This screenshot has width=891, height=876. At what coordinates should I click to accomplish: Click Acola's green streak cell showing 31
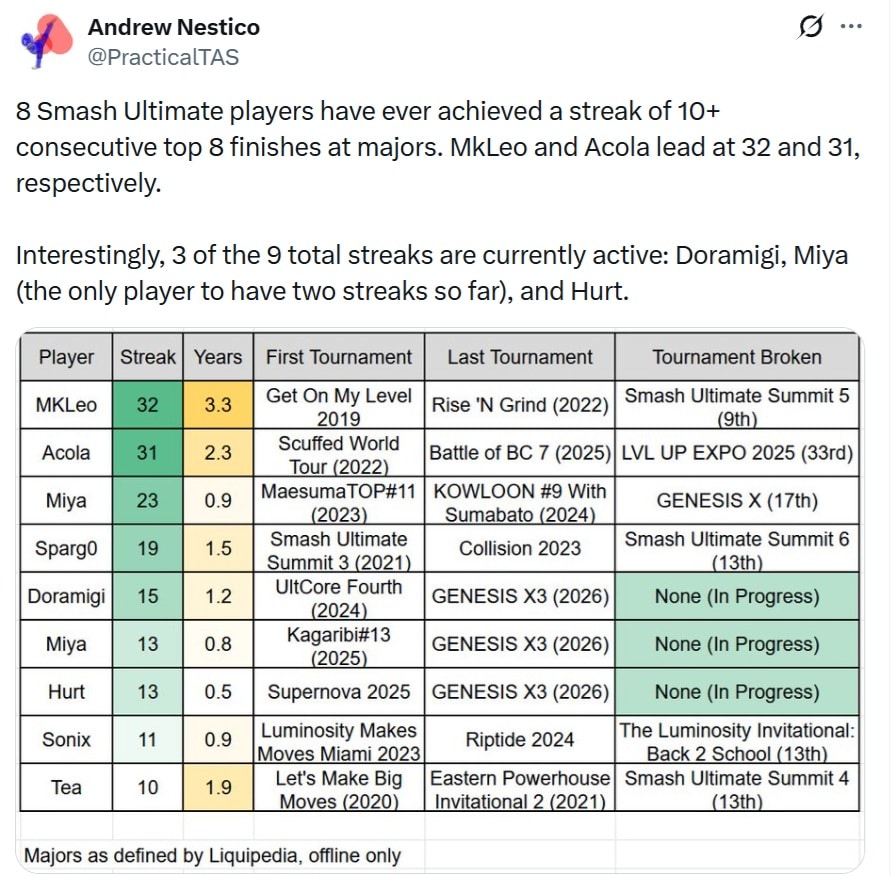148,453
